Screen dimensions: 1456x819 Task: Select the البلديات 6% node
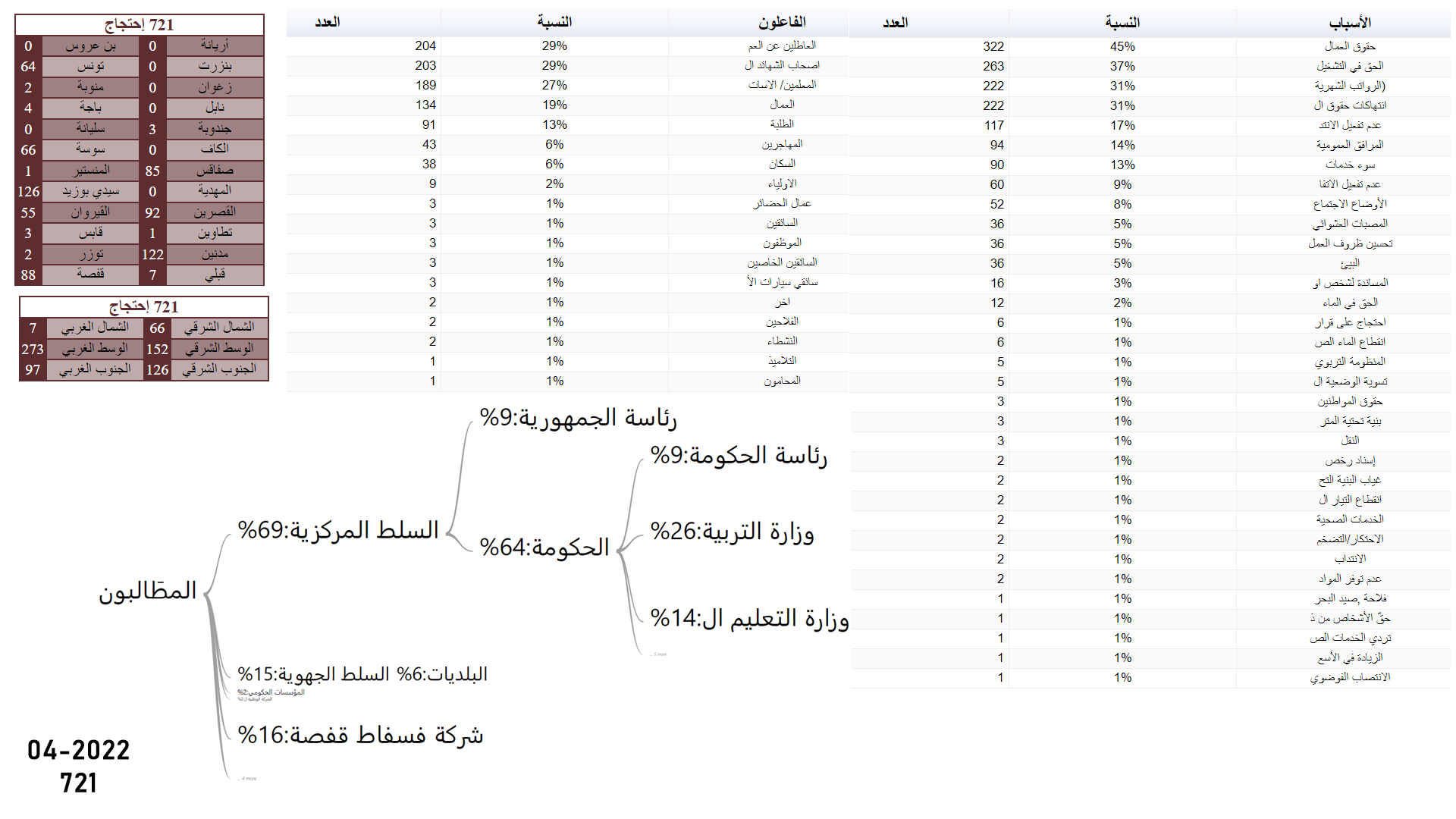pyautogui.click(x=443, y=674)
